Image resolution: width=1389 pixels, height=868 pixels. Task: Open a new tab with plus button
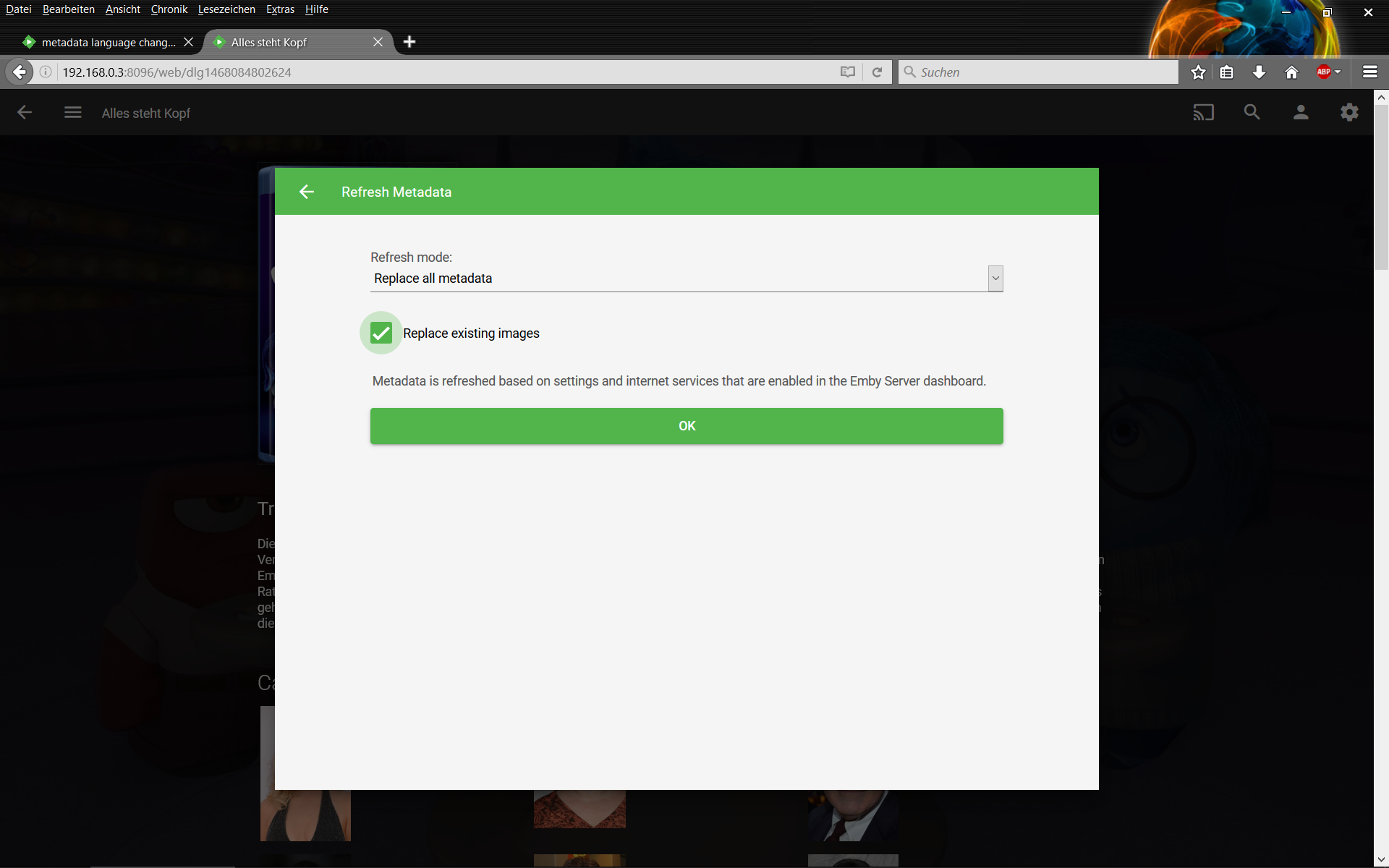point(409,42)
